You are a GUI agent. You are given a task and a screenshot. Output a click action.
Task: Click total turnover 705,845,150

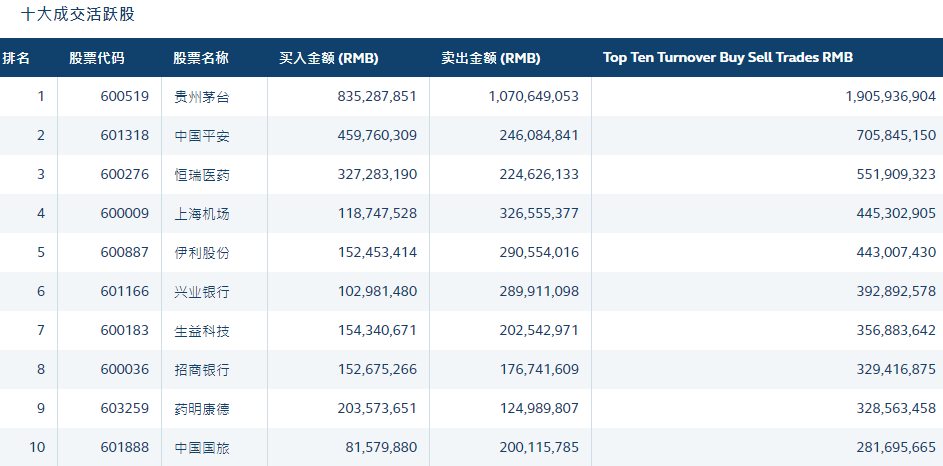(x=896, y=135)
